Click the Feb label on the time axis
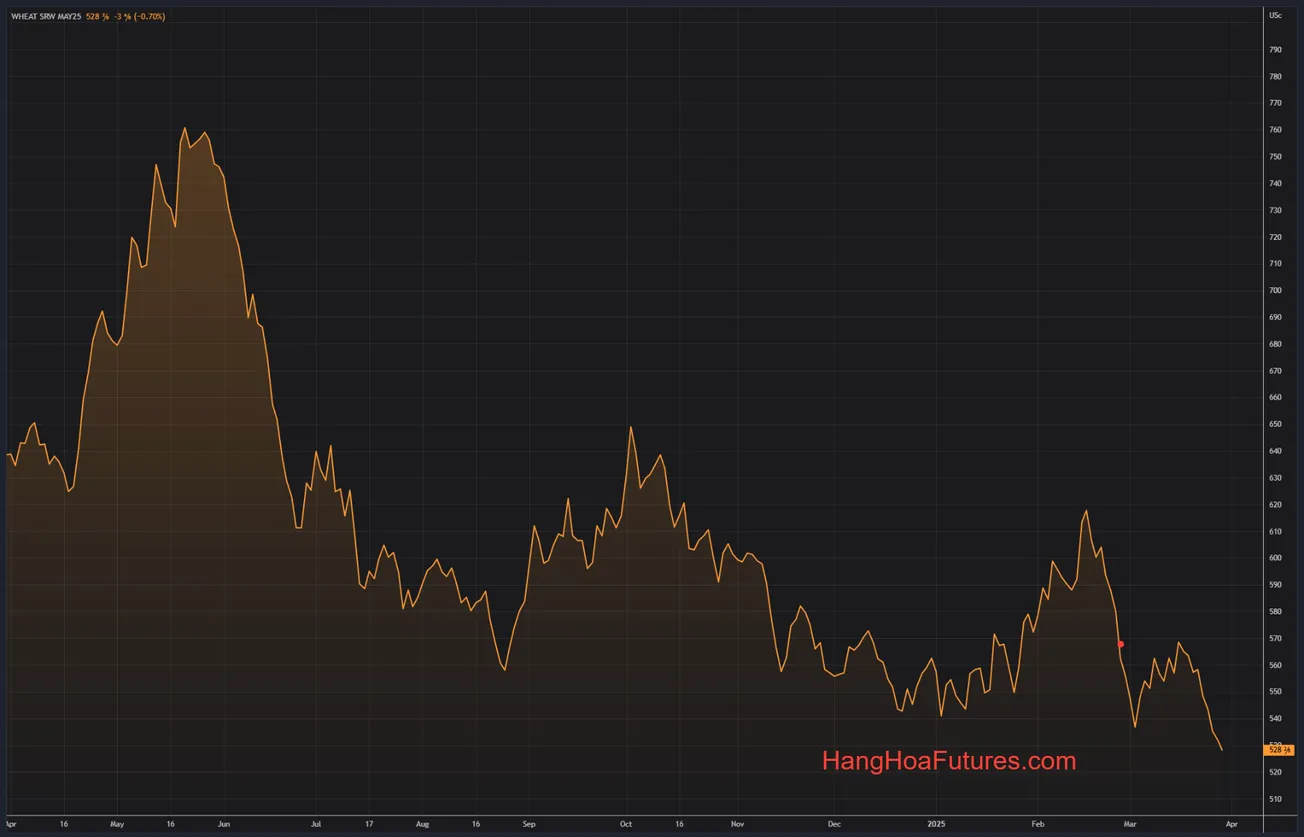Viewport: 1304px width, 837px height. click(1037, 824)
